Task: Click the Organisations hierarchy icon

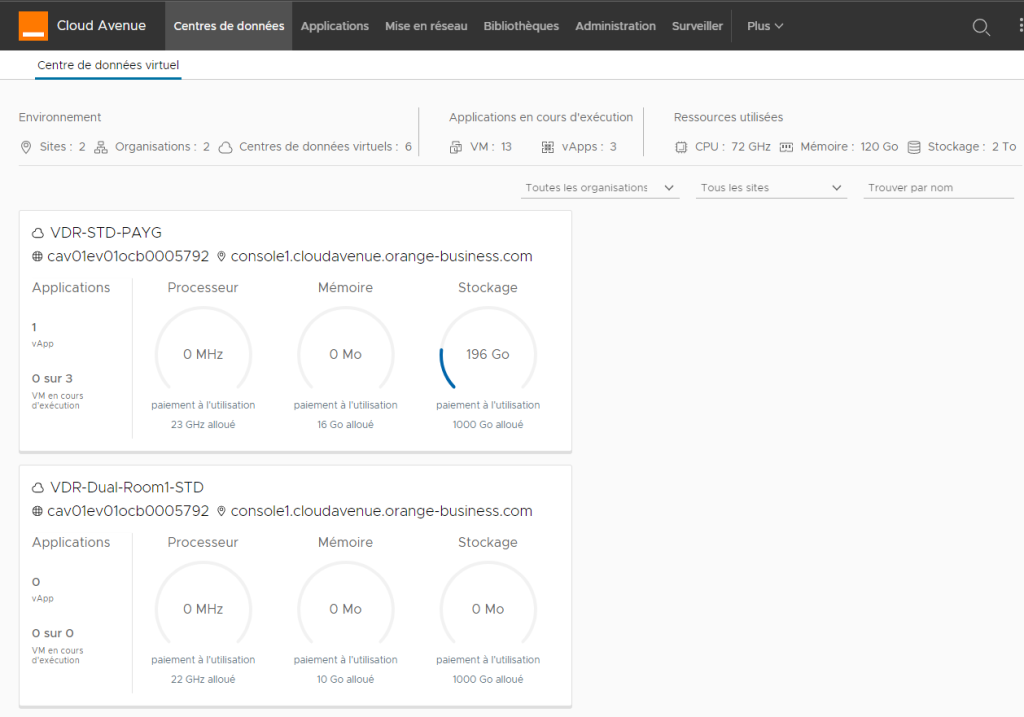Action: point(101,147)
